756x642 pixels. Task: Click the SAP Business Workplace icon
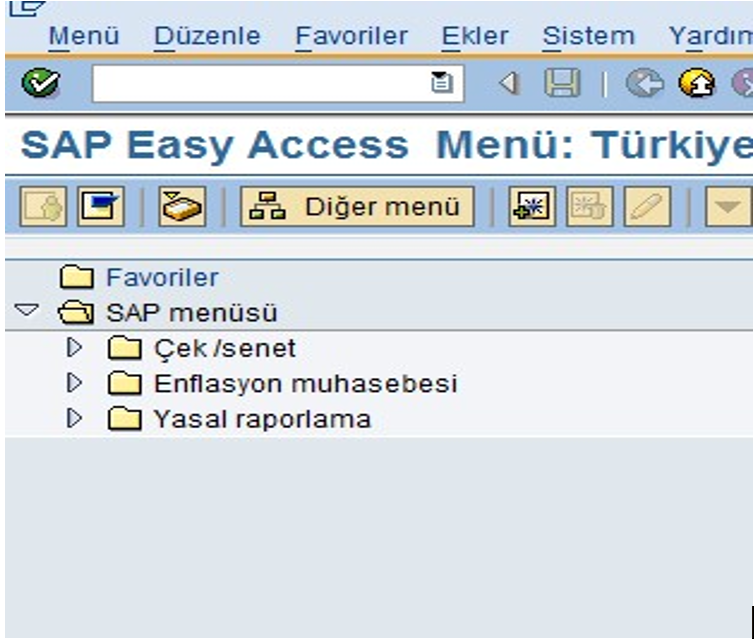tap(182, 206)
